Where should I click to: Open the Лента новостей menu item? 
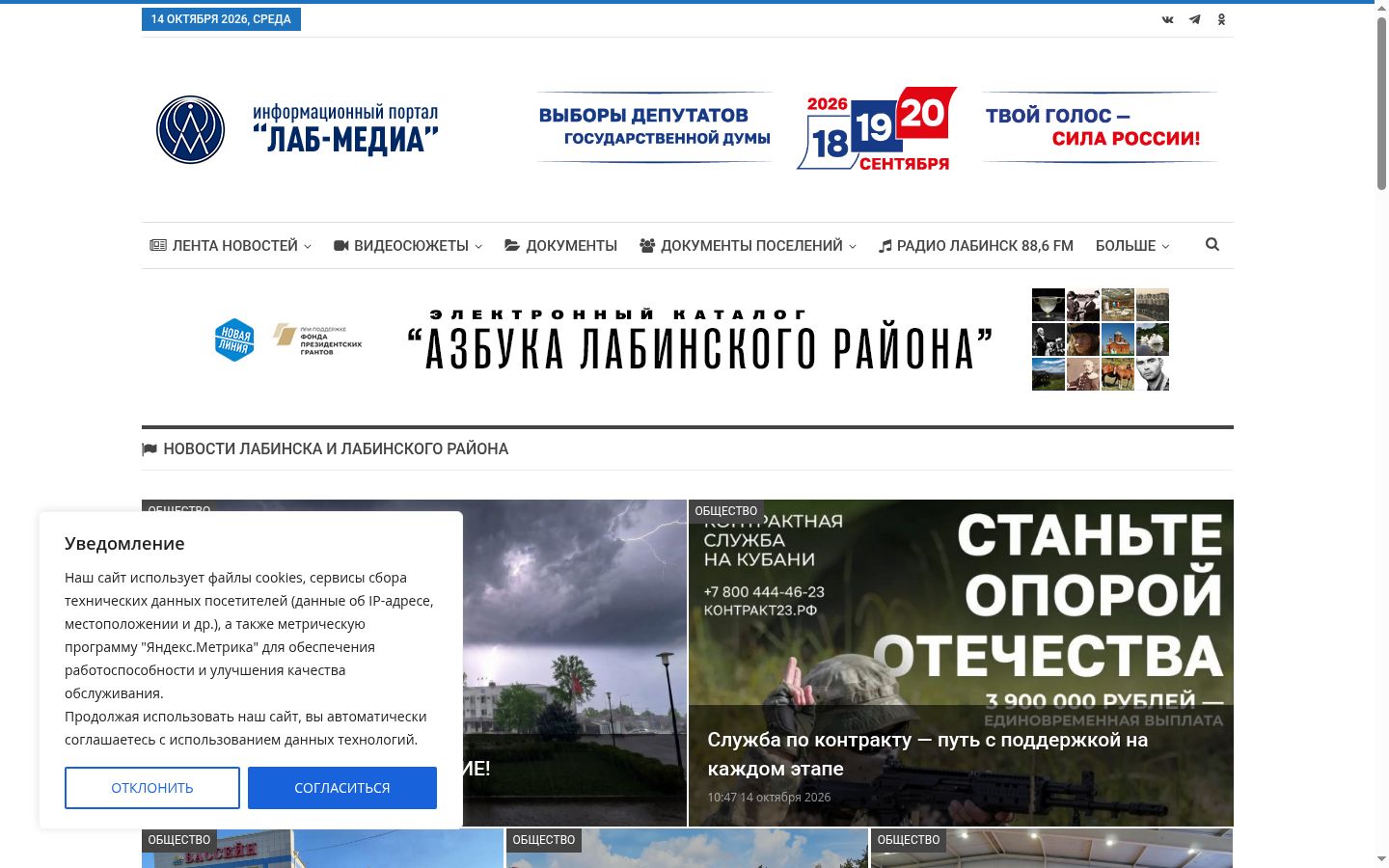[x=231, y=246]
